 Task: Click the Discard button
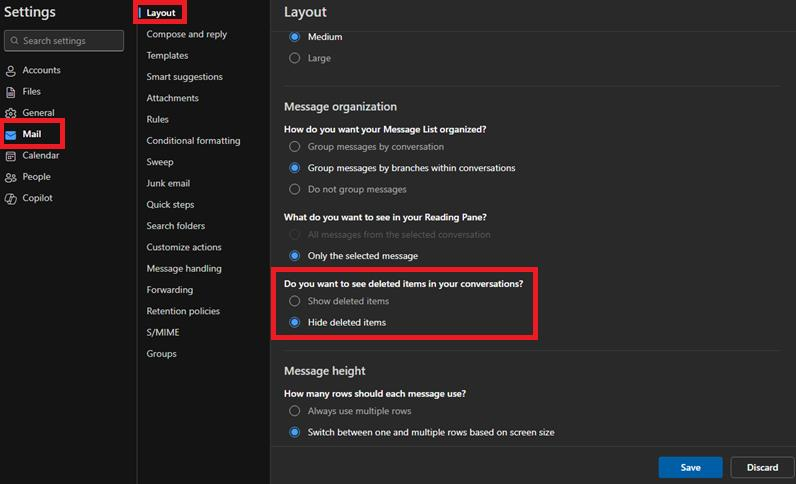[762, 467]
